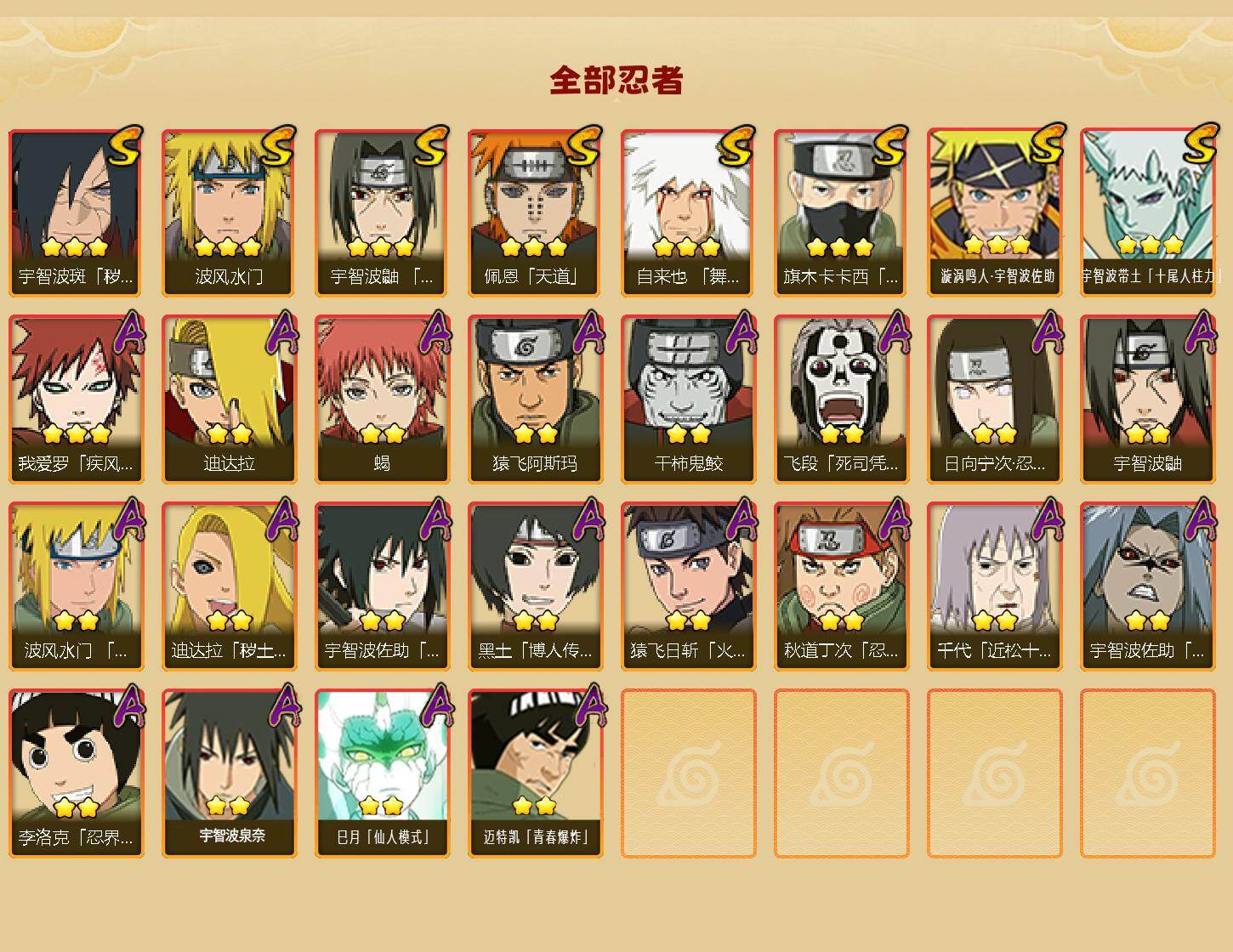Click the A-rank 宇智波鼬 card
1233x952 pixels.
tap(1147, 399)
